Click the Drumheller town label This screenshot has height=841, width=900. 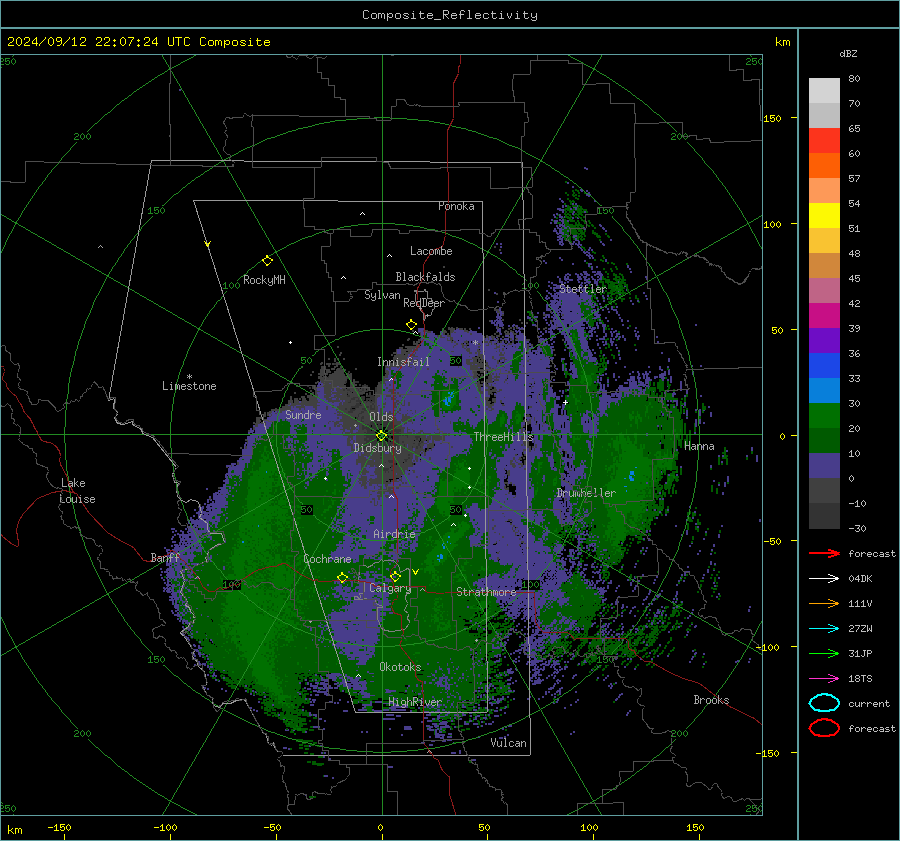[586, 493]
